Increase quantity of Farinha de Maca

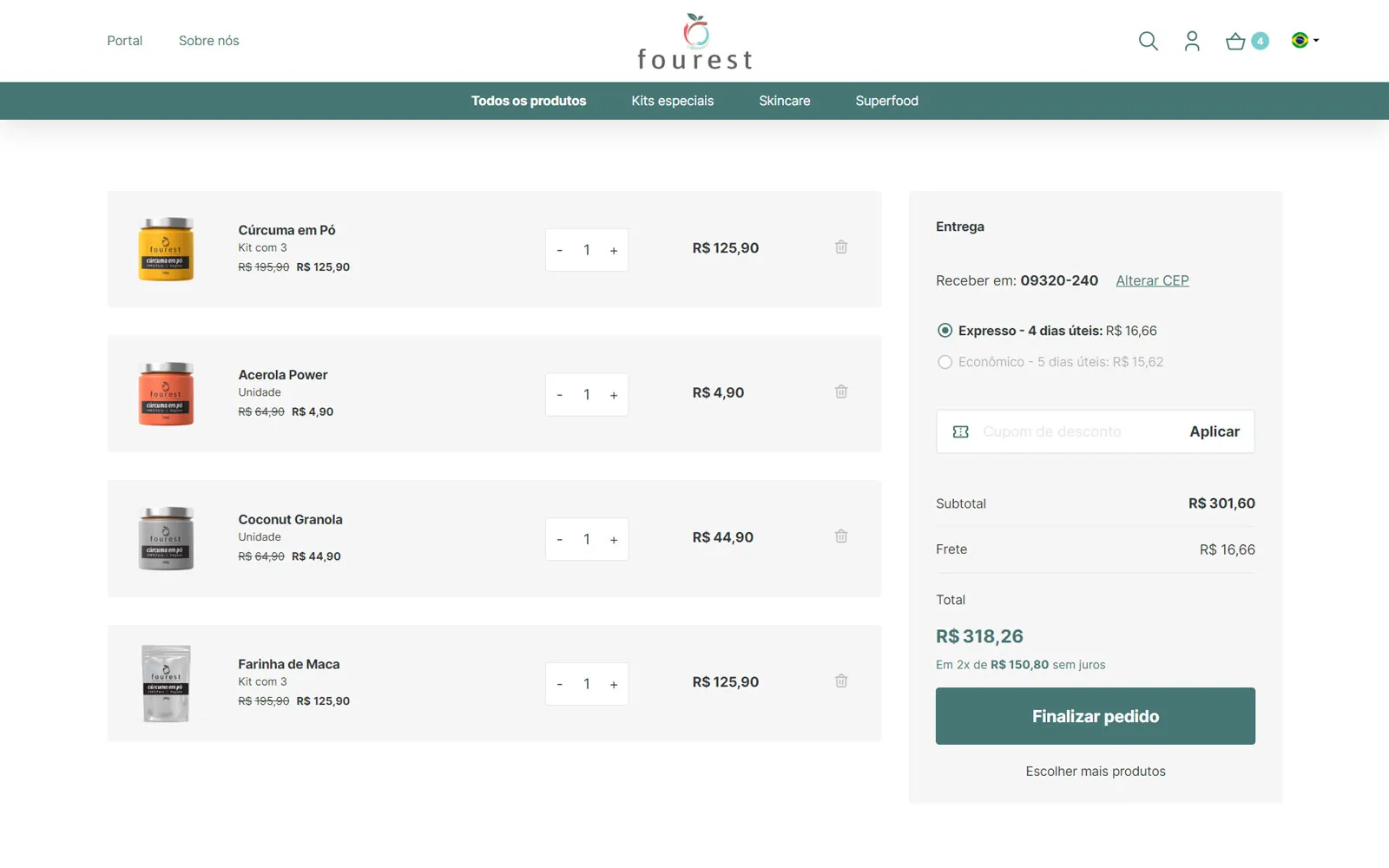point(614,684)
